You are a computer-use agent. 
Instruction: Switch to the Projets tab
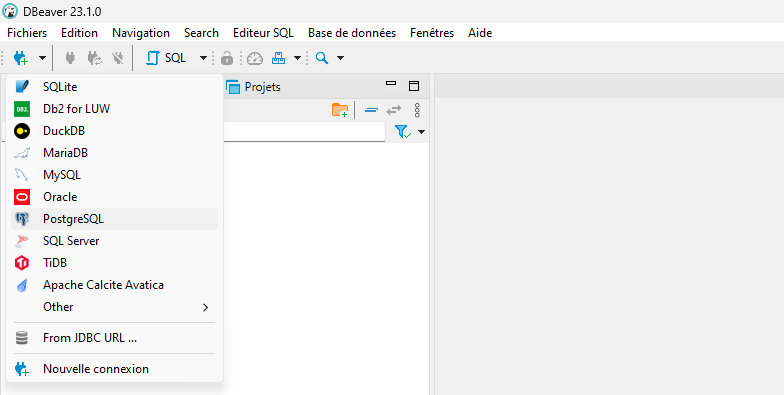point(254,87)
